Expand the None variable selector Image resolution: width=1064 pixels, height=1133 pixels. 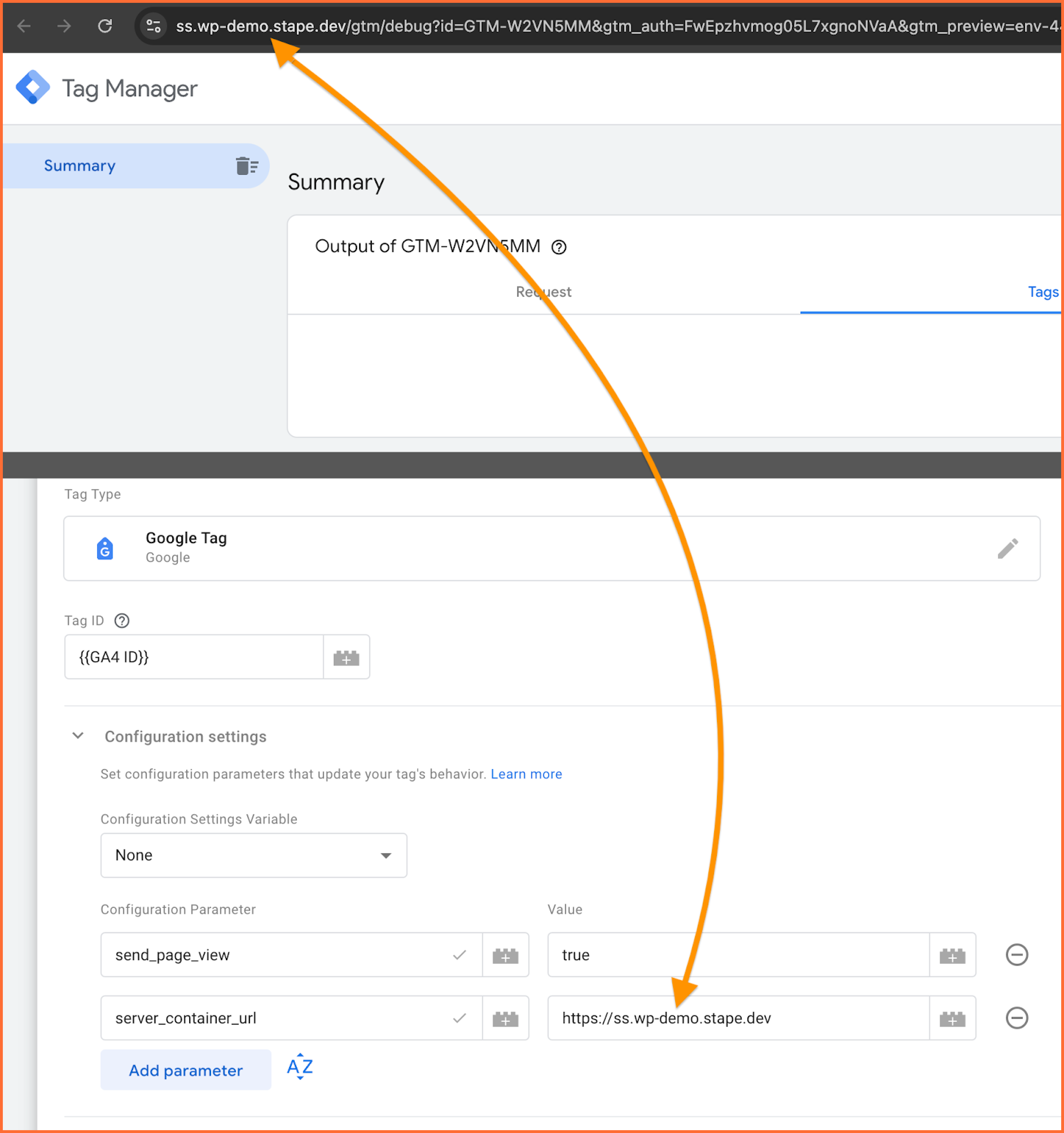point(386,855)
